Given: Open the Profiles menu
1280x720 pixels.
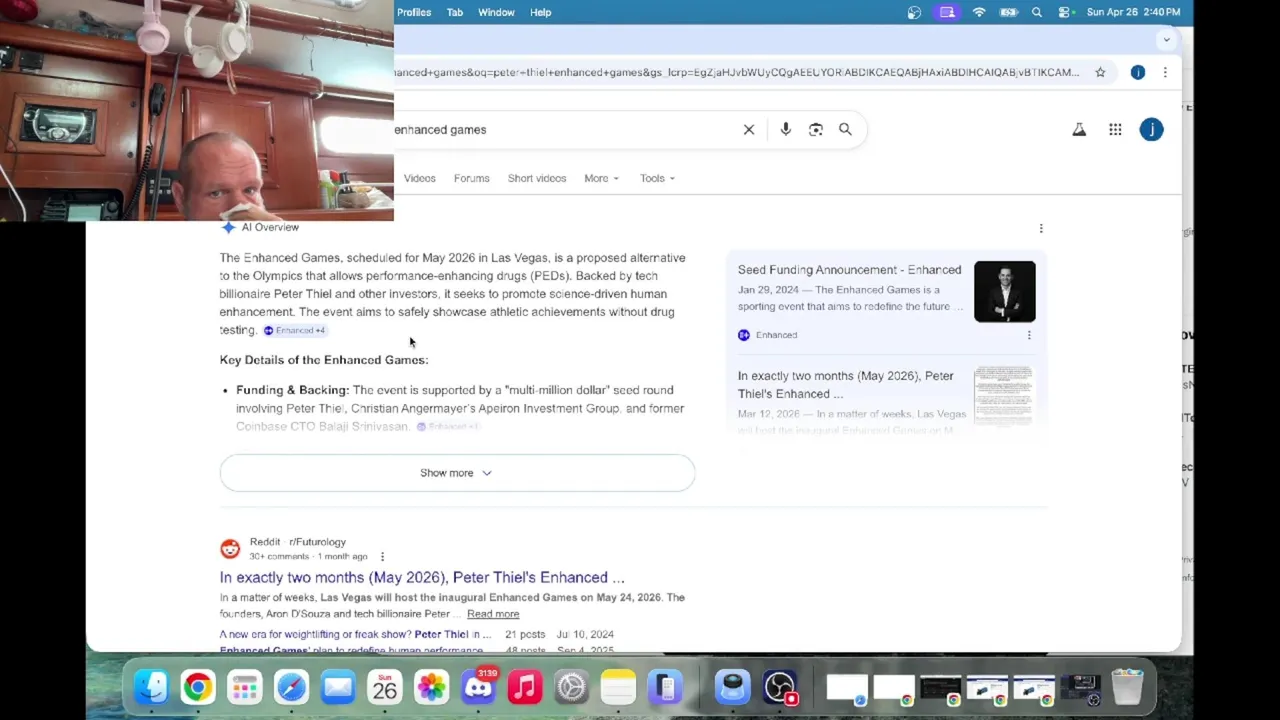Looking at the screenshot, I should (414, 12).
